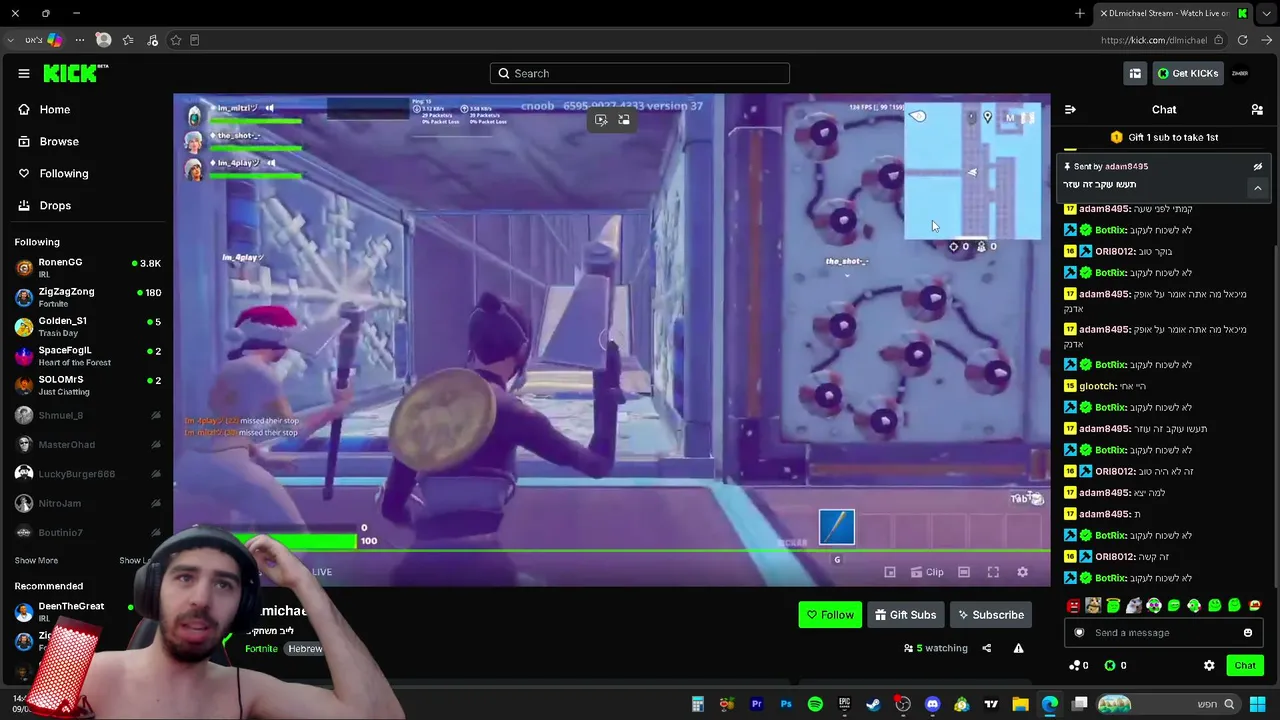
Task: Open Golden_S1's channel from Following
Action: (x=88, y=326)
